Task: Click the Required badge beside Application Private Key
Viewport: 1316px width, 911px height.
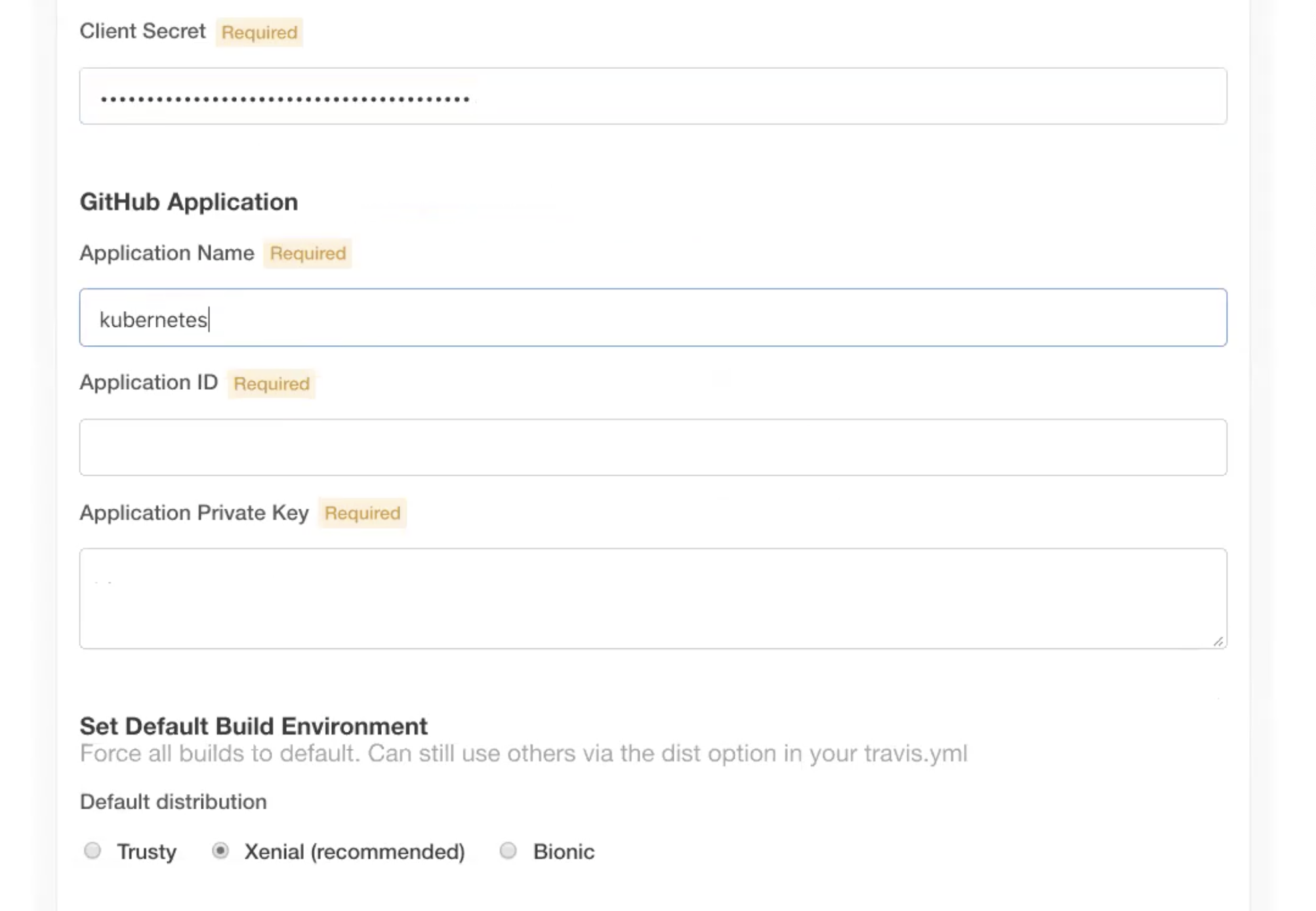Action: pyautogui.click(x=362, y=513)
